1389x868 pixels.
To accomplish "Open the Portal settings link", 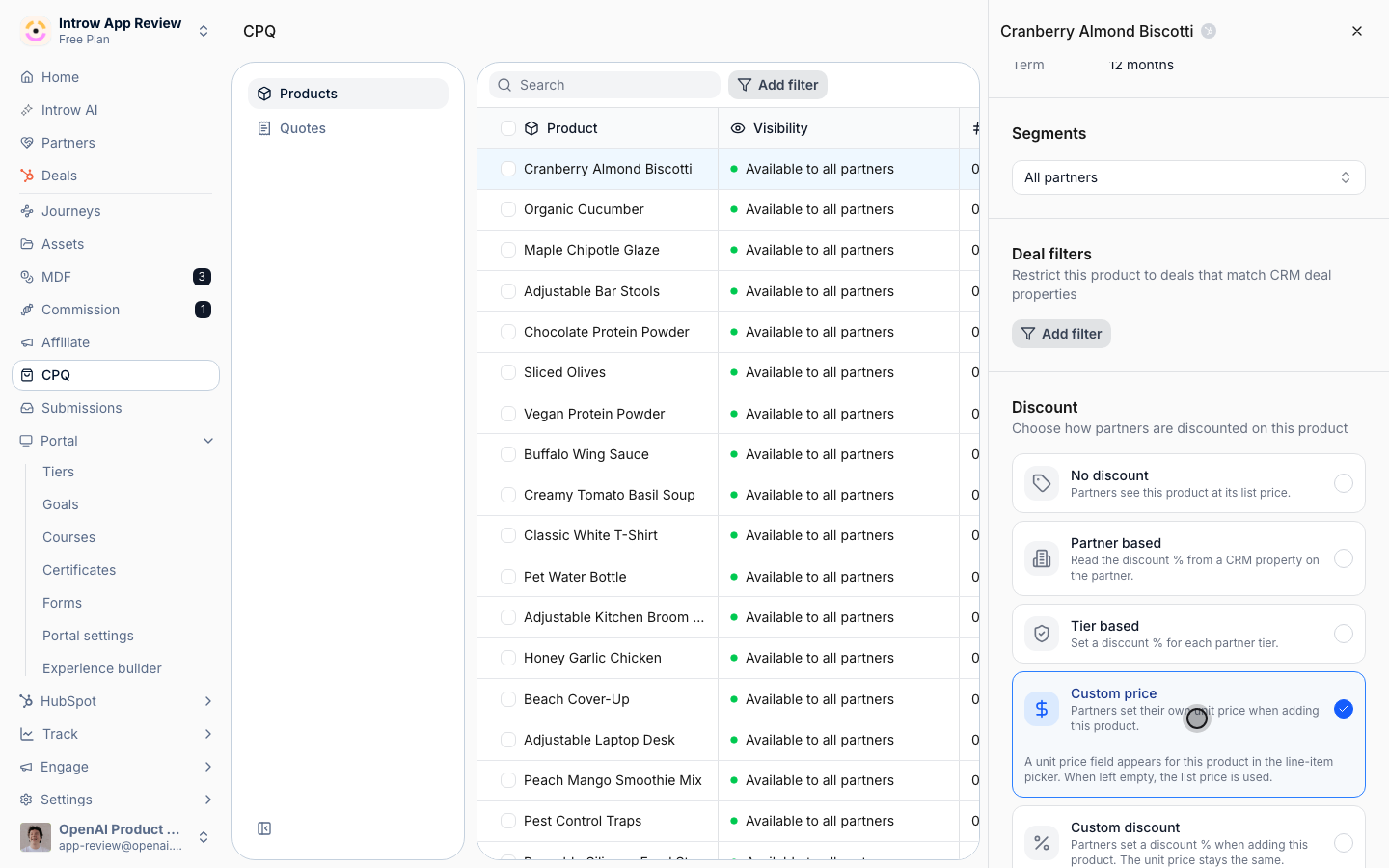I will point(89,636).
